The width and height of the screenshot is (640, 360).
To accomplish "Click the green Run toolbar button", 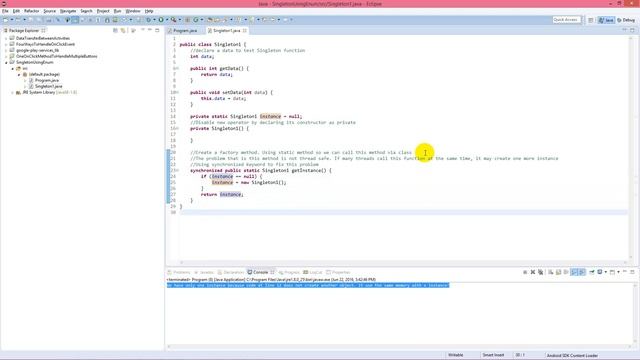I will (161, 20).
